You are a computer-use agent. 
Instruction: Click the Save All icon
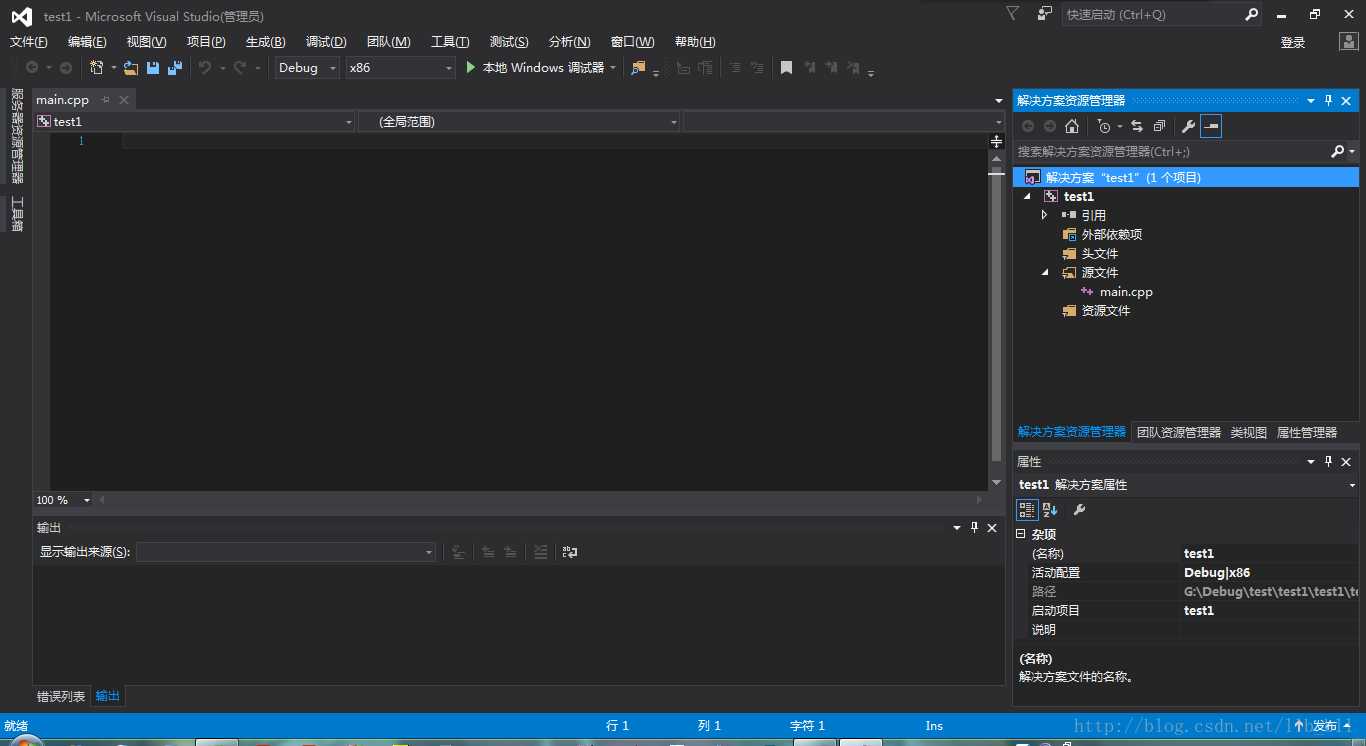click(175, 68)
